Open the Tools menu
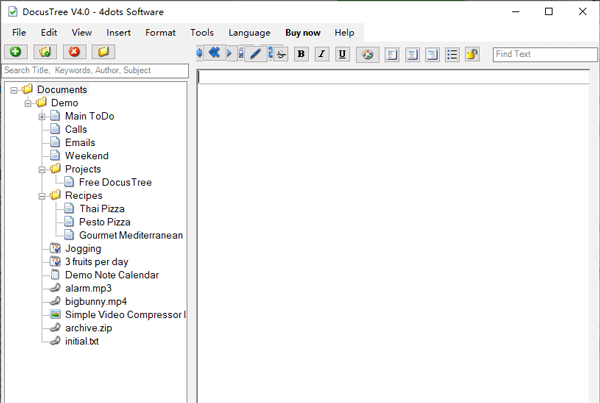This screenshot has width=600, height=403. click(x=201, y=32)
